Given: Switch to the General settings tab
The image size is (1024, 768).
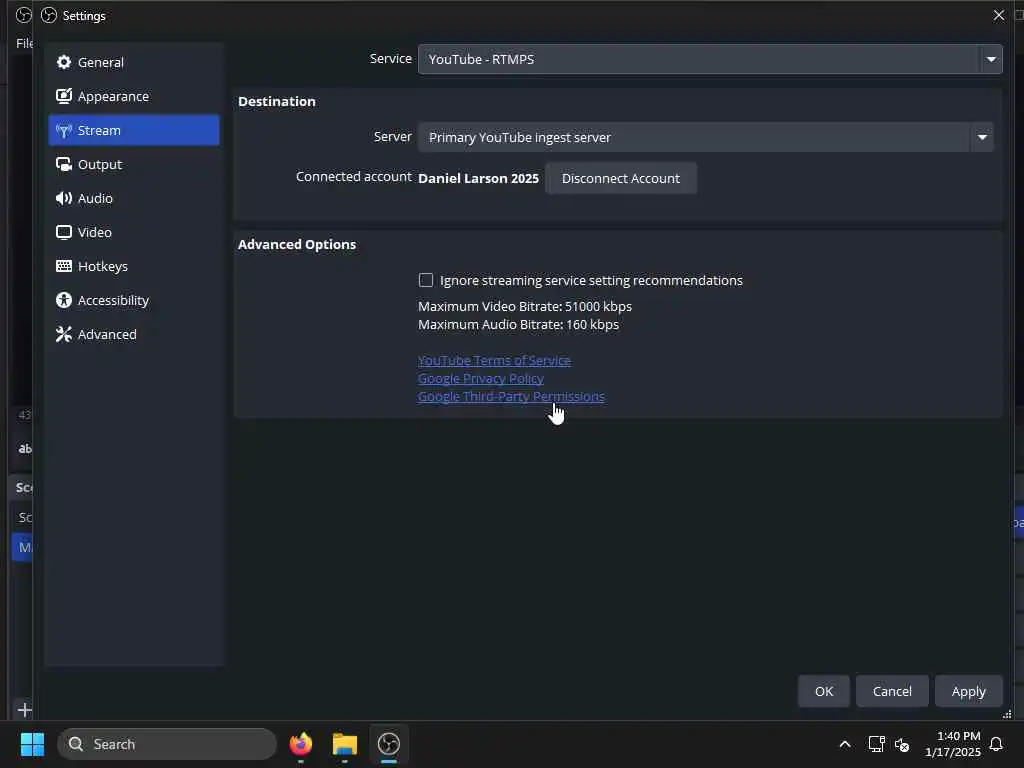Looking at the screenshot, I should coord(134,62).
